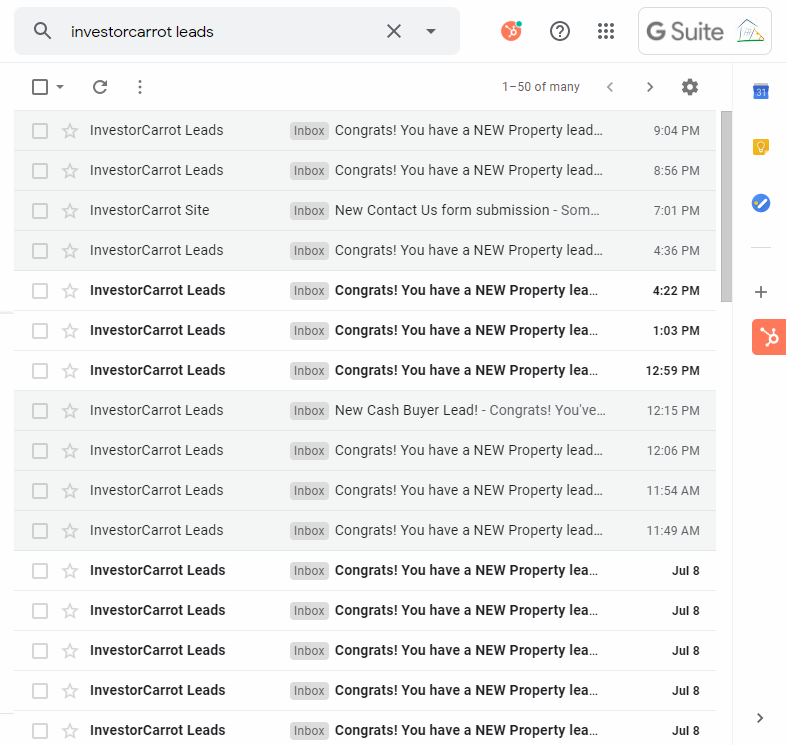786x745 pixels.
Task: Open the 9:04 PM Property lead email
Action: coord(365,131)
